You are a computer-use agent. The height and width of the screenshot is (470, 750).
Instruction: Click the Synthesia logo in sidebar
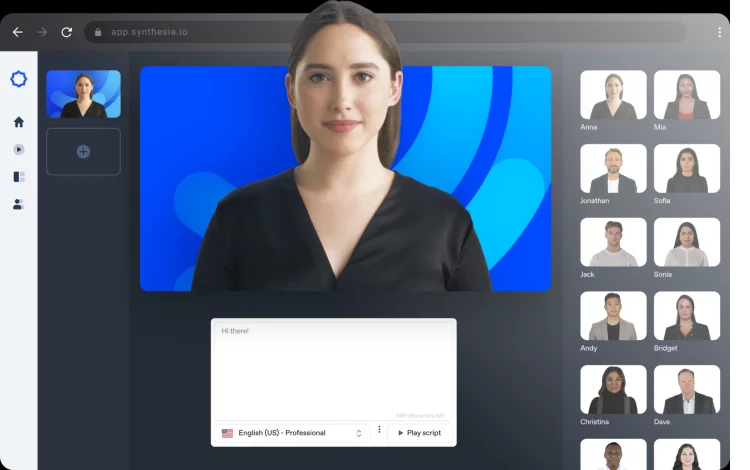click(19, 79)
